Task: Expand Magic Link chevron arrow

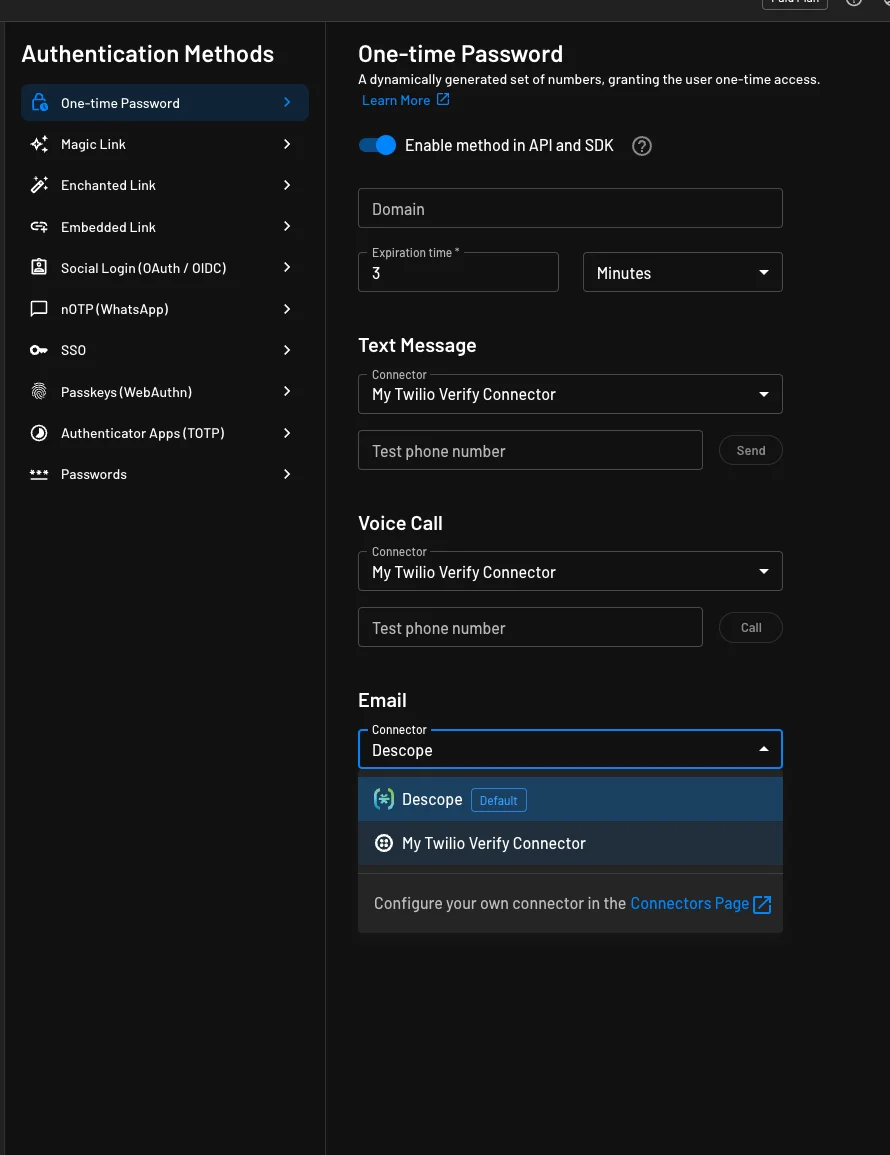Action: [x=287, y=144]
